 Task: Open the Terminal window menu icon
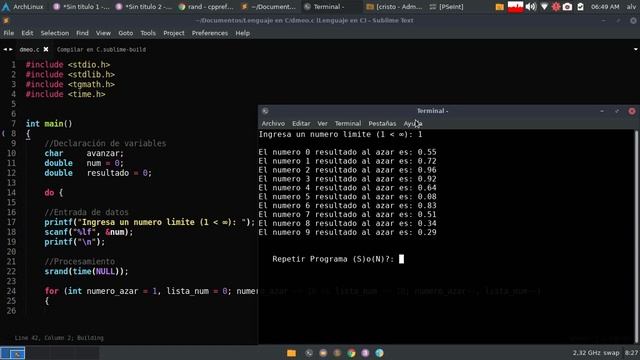[x=265, y=111]
